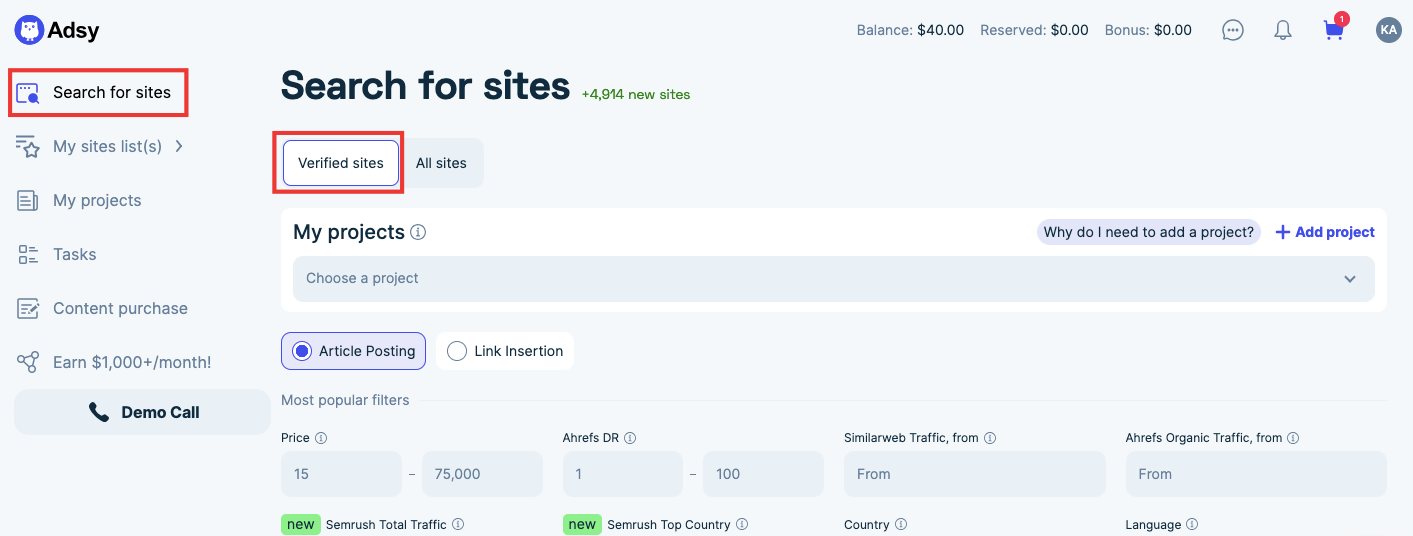The image size is (1413, 536).
Task: Click Why do I need to add a project
Action: [1148, 232]
